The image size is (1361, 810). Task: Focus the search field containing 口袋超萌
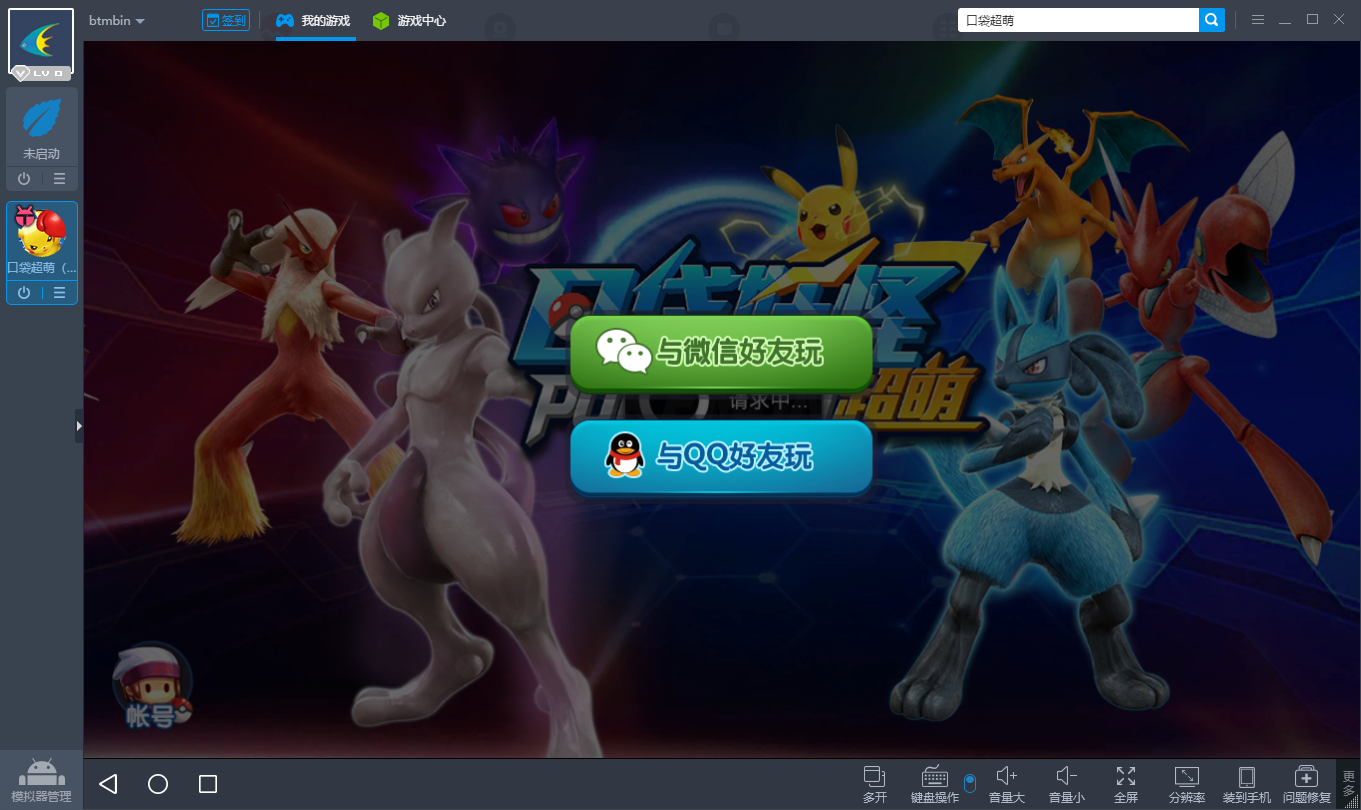point(1078,19)
